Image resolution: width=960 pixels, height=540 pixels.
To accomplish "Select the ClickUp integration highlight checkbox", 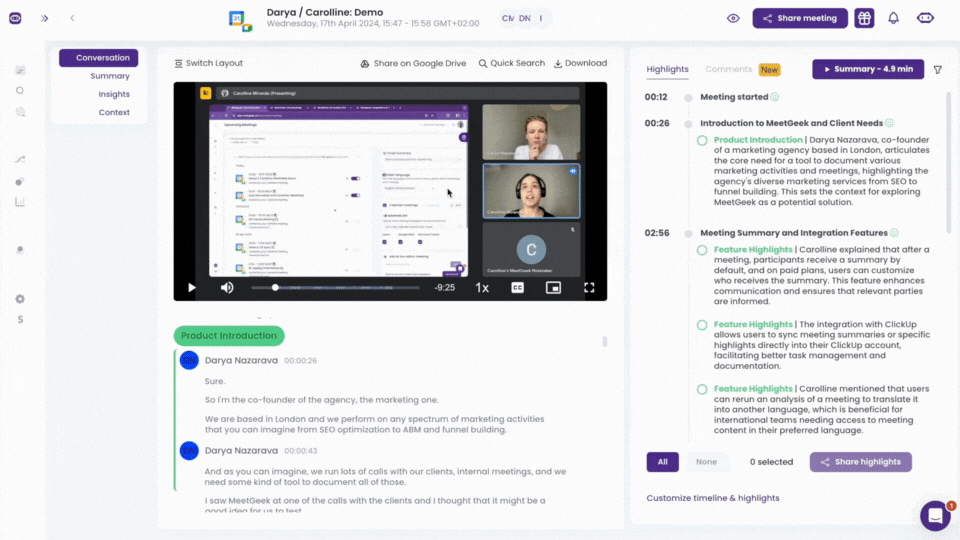I will pos(702,325).
